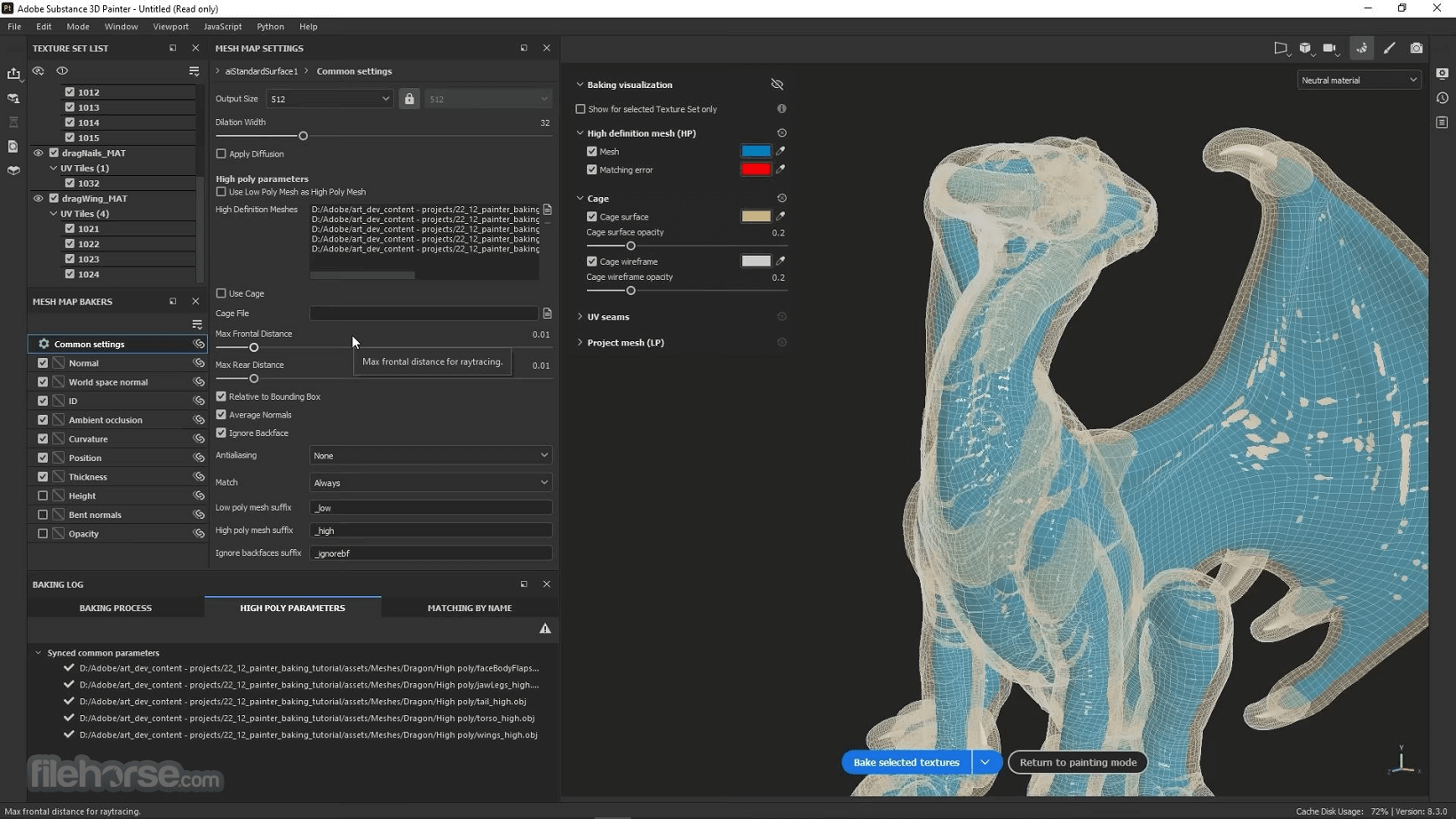Image resolution: width=1456 pixels, height=819 pixels.
Task: Browse for Cage File icon
Action: (x=547, y=314)
